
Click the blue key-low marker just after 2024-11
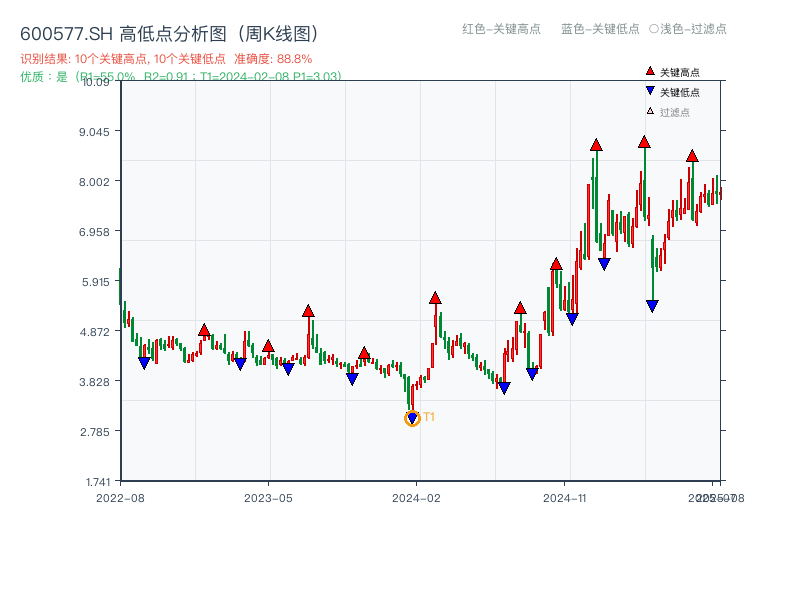pos(572,319)
